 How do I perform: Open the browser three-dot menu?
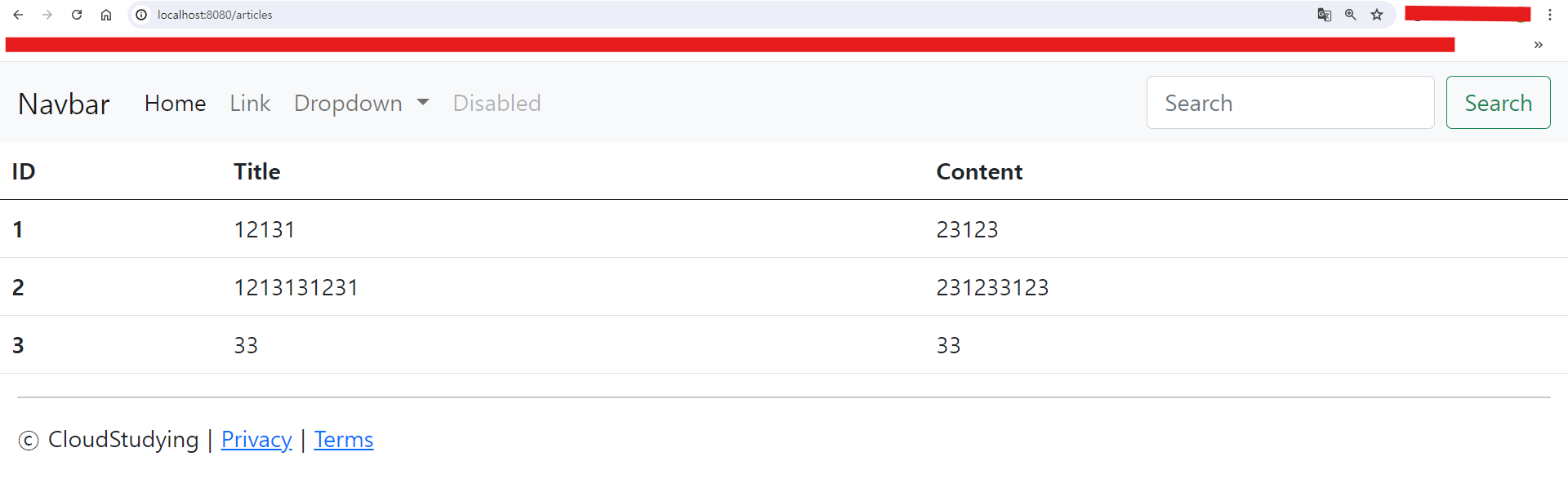pos(1550,15)
